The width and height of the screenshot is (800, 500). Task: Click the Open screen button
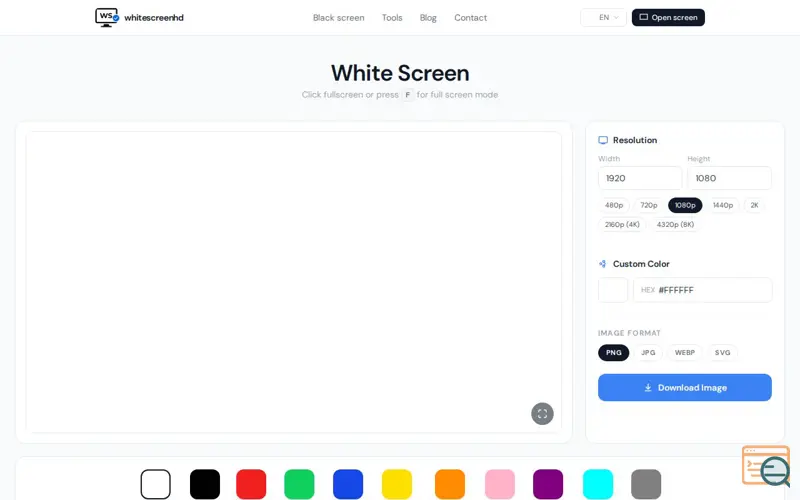[x=668, y=17]
